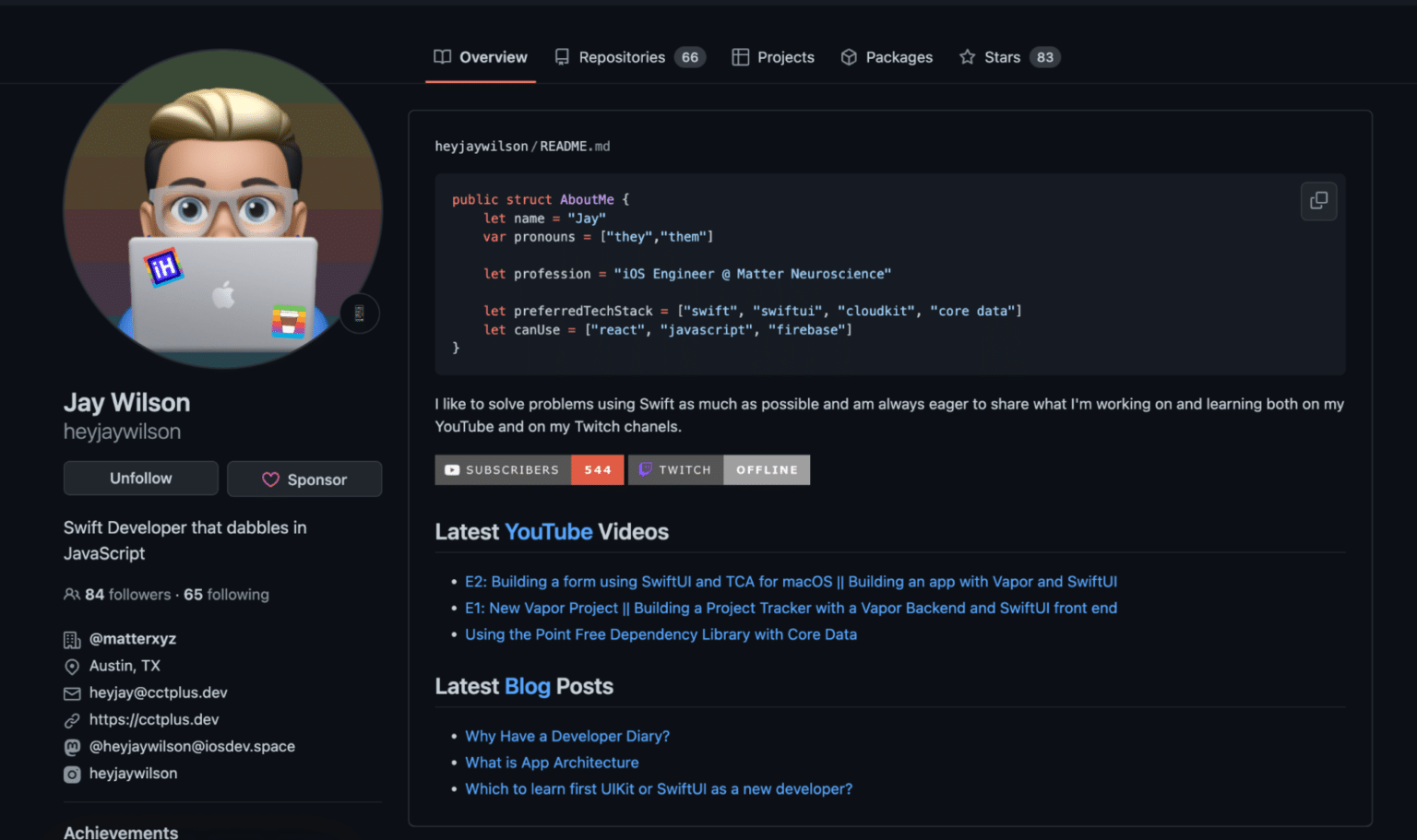Click the Mastodon icon in the sidebar
This screenshot has width=1417, height=840.
pyautogui.click(x=72, y=747)
